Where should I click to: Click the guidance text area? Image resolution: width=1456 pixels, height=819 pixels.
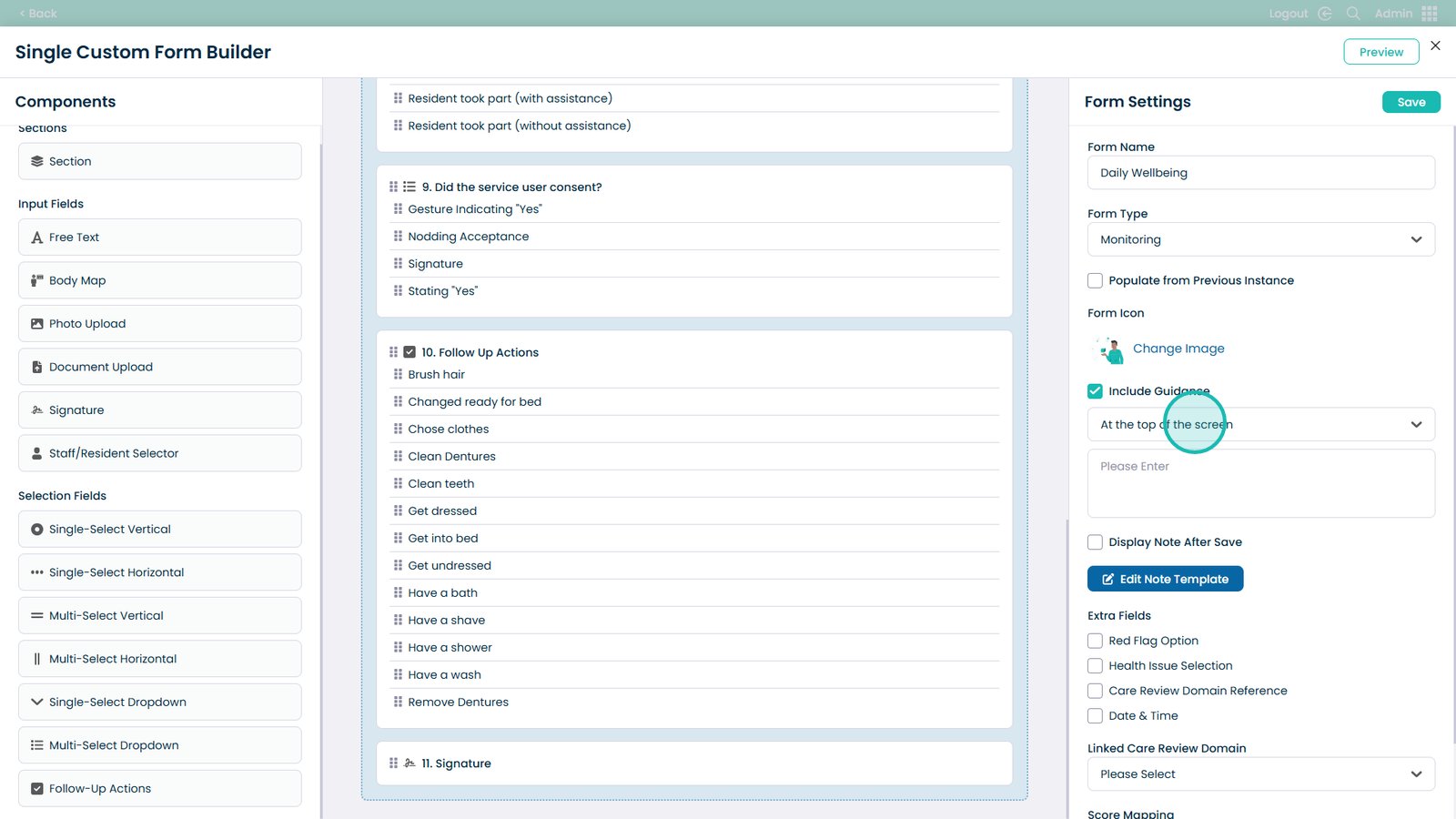coord(1261,483)
